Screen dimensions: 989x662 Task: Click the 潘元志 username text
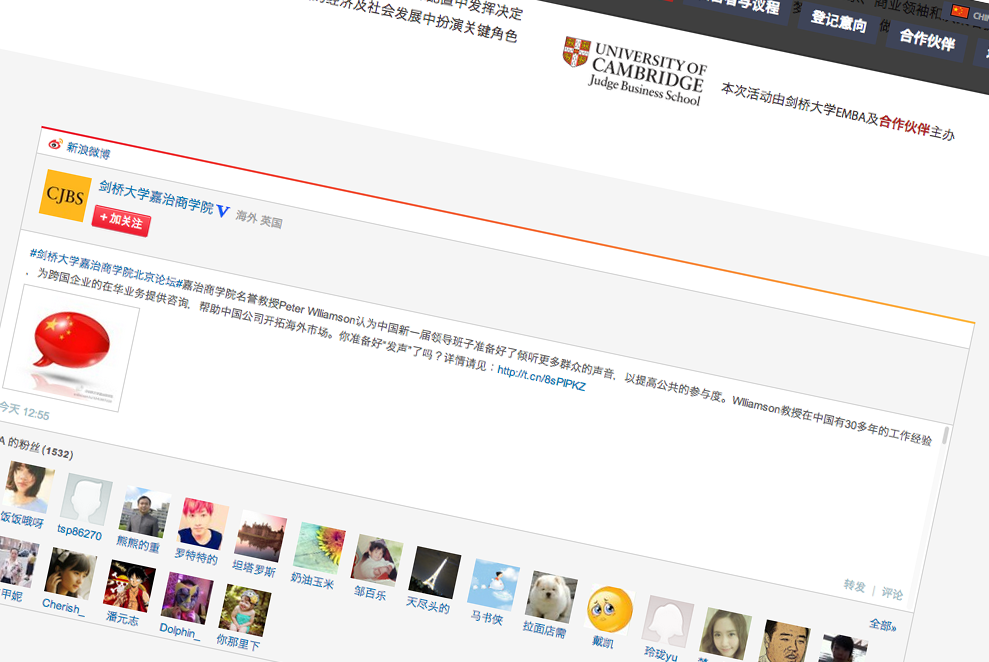click(x=122, y=618)
